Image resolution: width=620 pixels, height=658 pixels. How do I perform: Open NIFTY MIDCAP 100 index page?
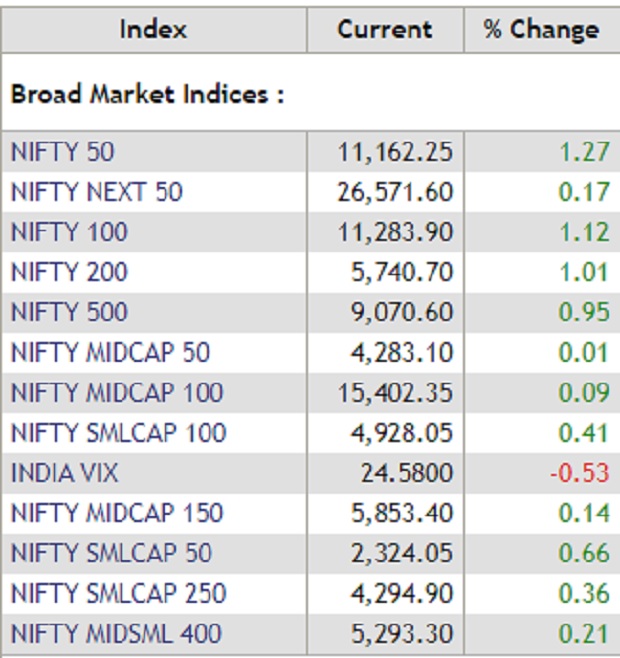(116, 392)
